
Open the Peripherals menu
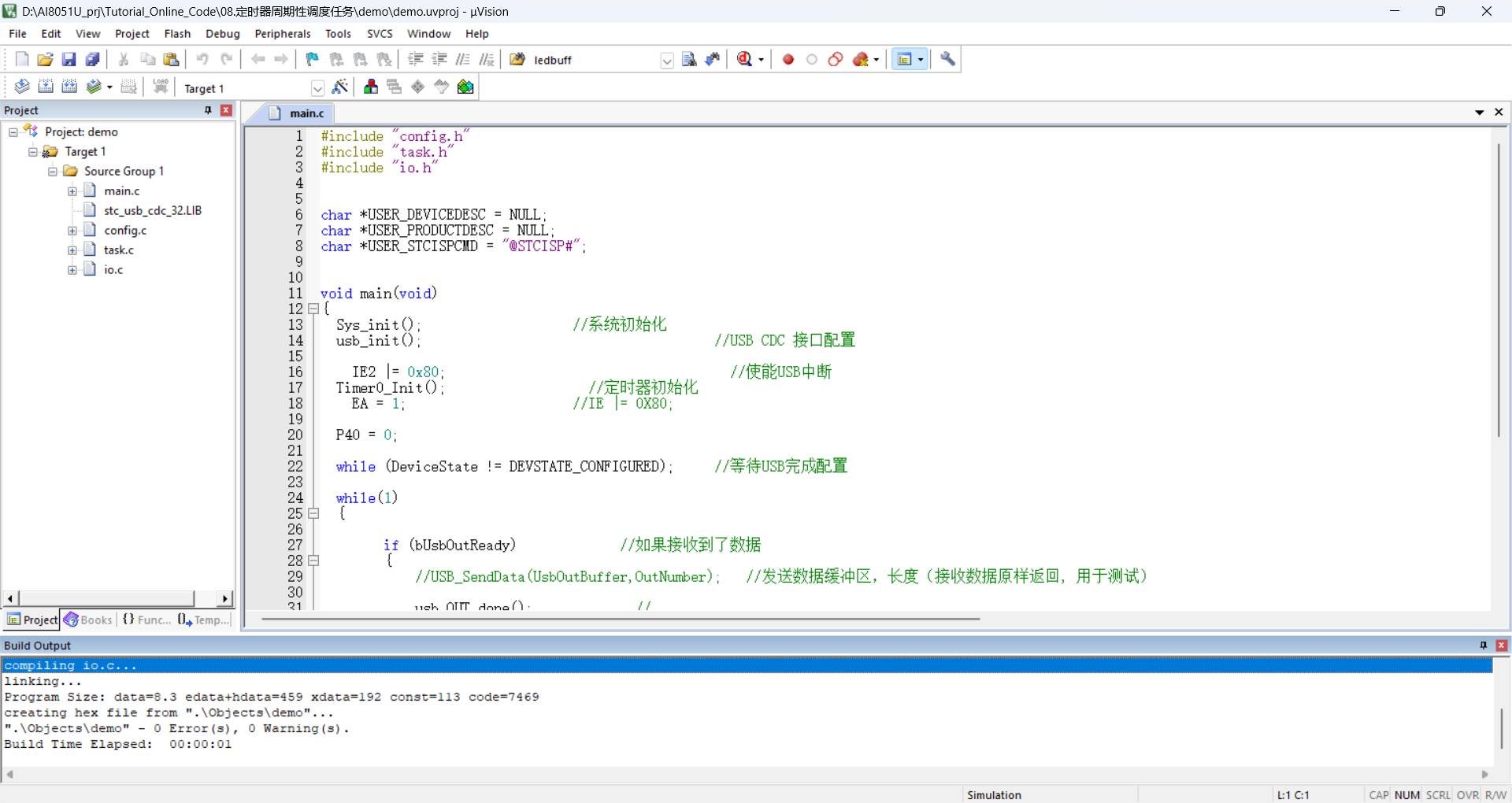pos(283,34)
